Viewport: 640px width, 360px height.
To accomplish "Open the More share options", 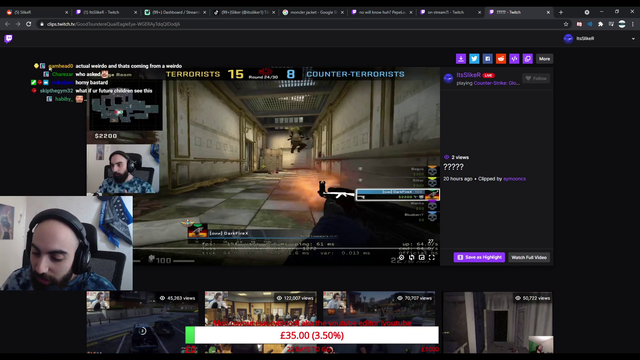I will 544,59.
